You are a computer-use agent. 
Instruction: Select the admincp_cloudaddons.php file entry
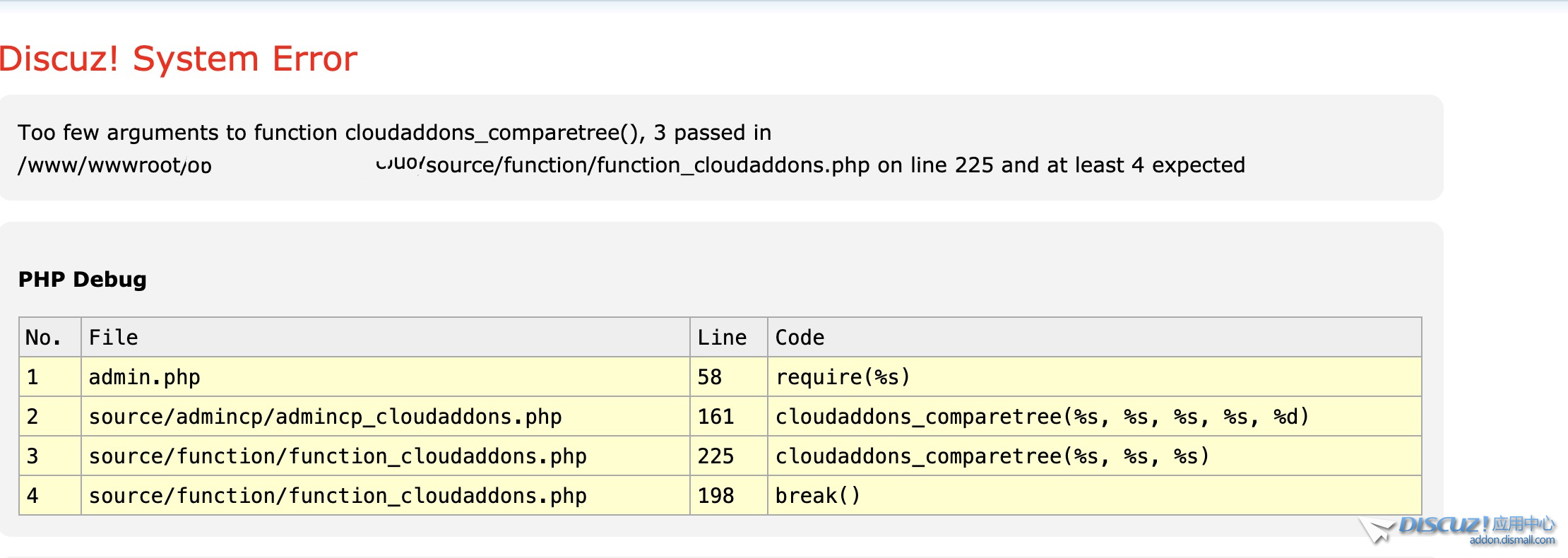click(325, 417)
